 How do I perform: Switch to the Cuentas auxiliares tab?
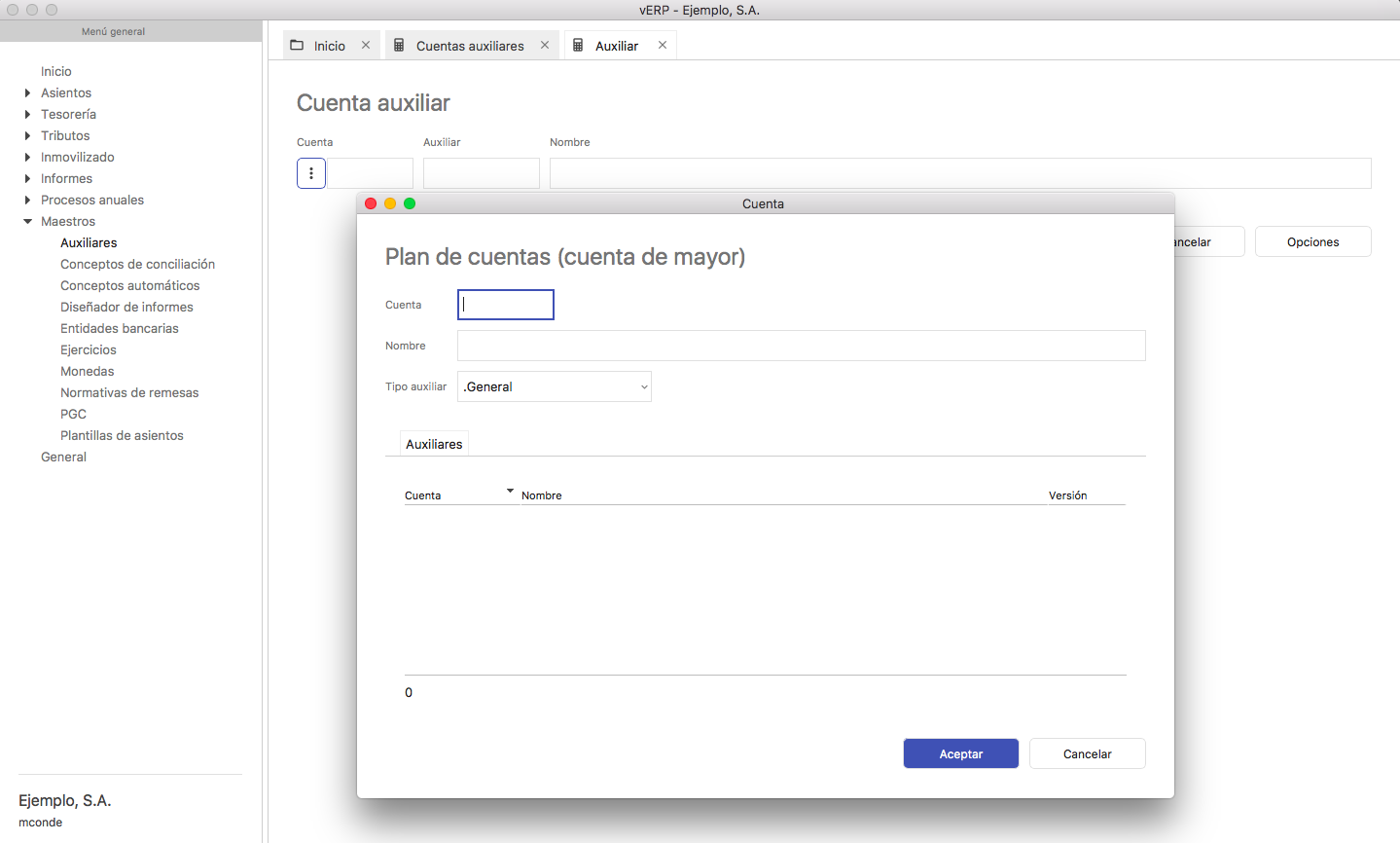(x=470, y=46)
